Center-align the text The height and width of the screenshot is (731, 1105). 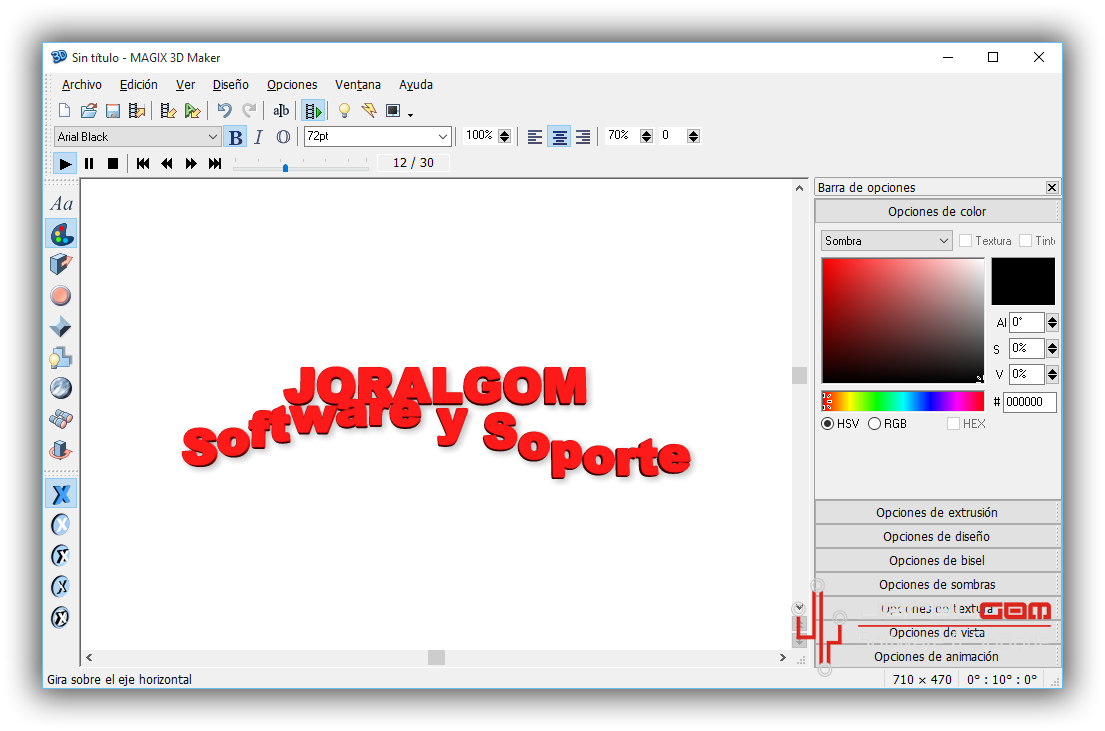tap(559, 137)
